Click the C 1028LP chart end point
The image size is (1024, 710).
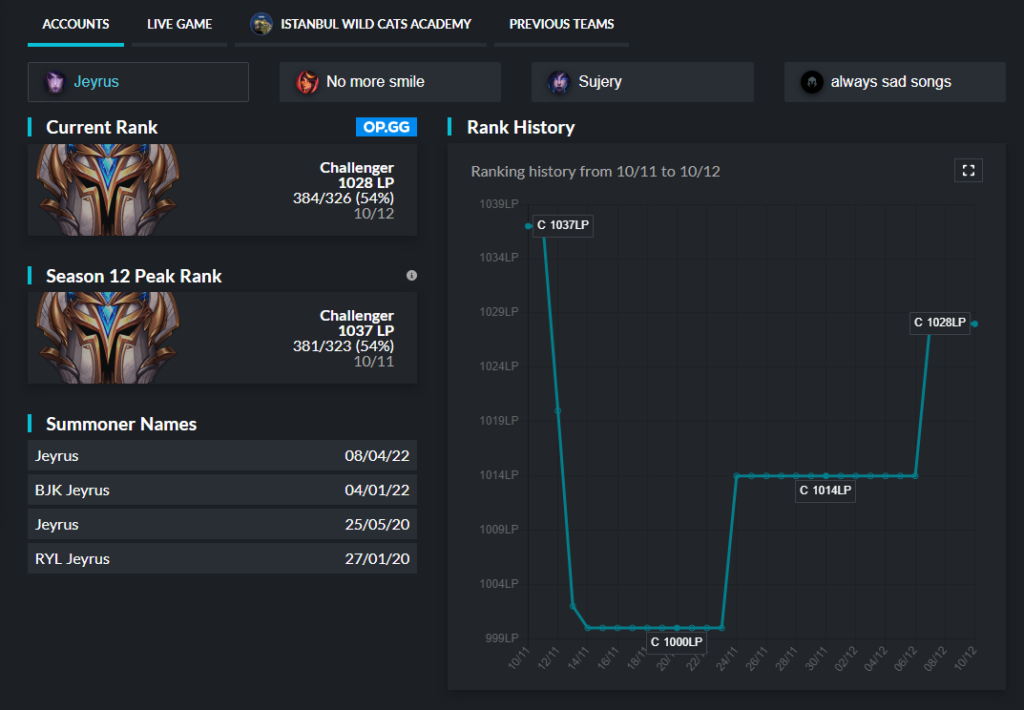coord(974,323)
